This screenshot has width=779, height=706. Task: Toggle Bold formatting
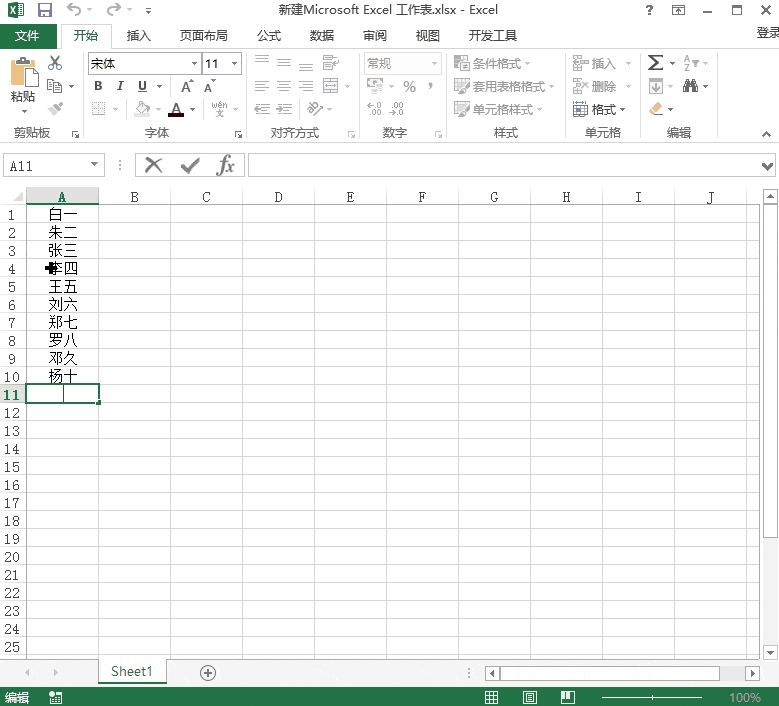pyautogui.click(x=98, y=86)
